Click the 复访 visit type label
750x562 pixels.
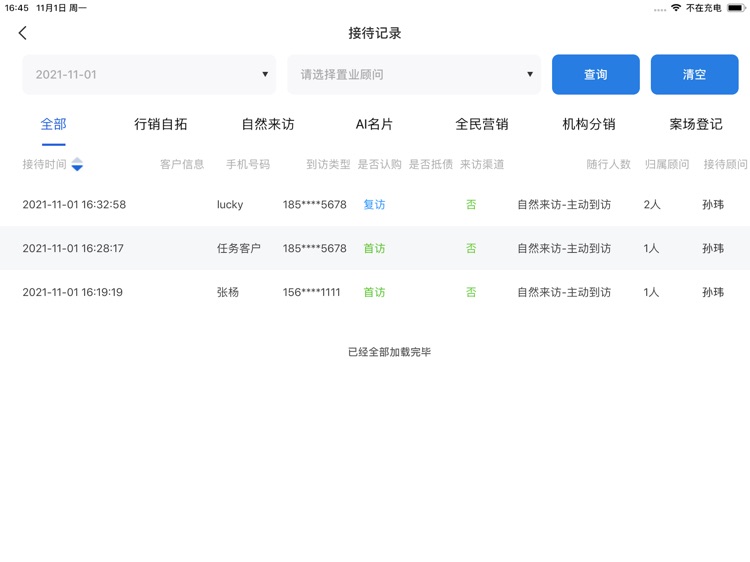374,205
